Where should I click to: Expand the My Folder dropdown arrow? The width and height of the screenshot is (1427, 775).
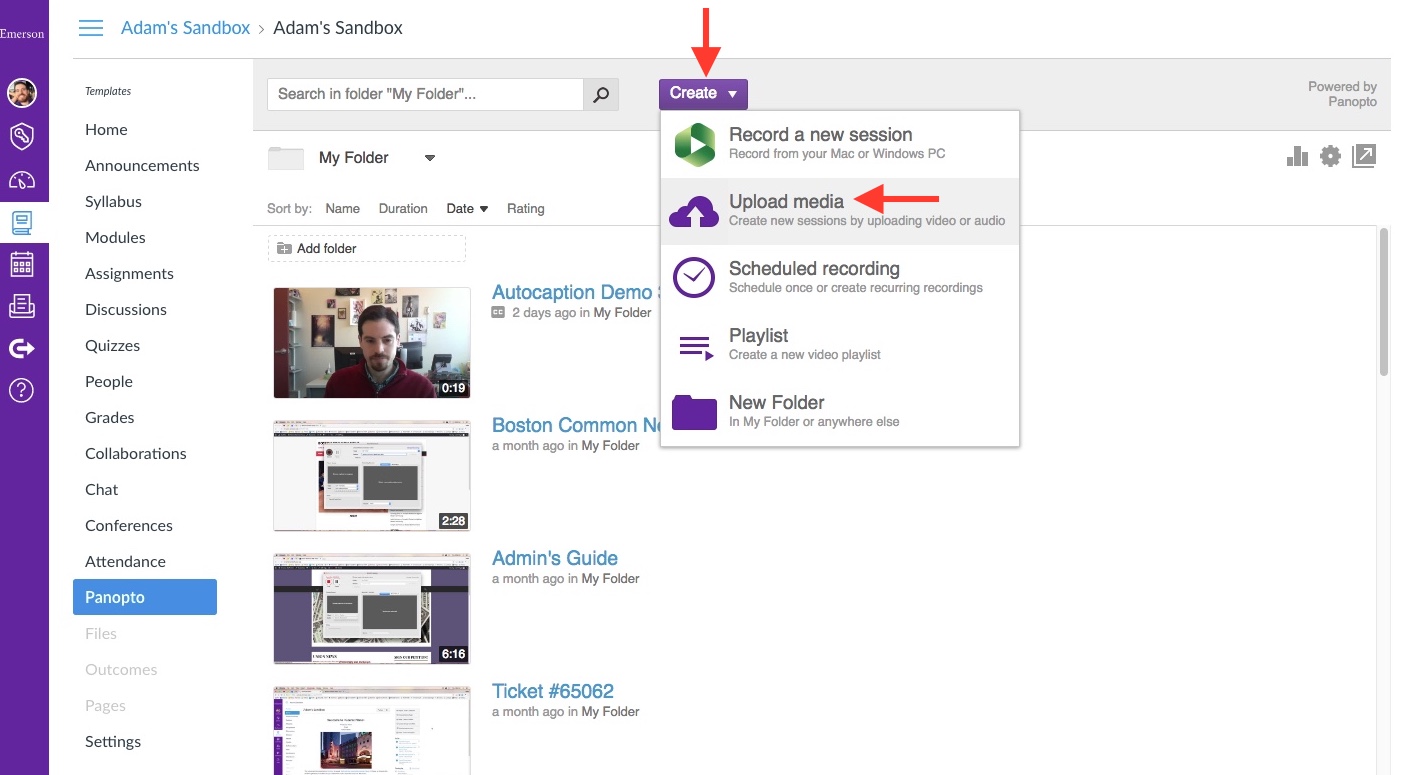(x=430, y=158)
